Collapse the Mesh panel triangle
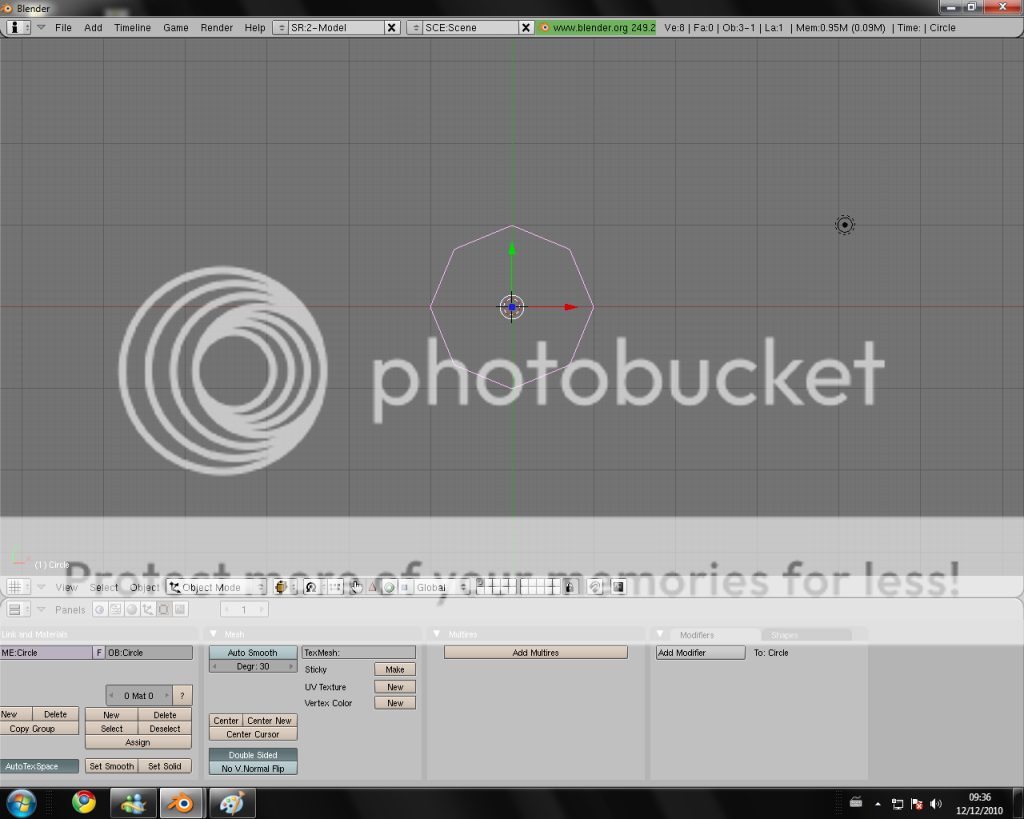 click(x=214, y=634)
